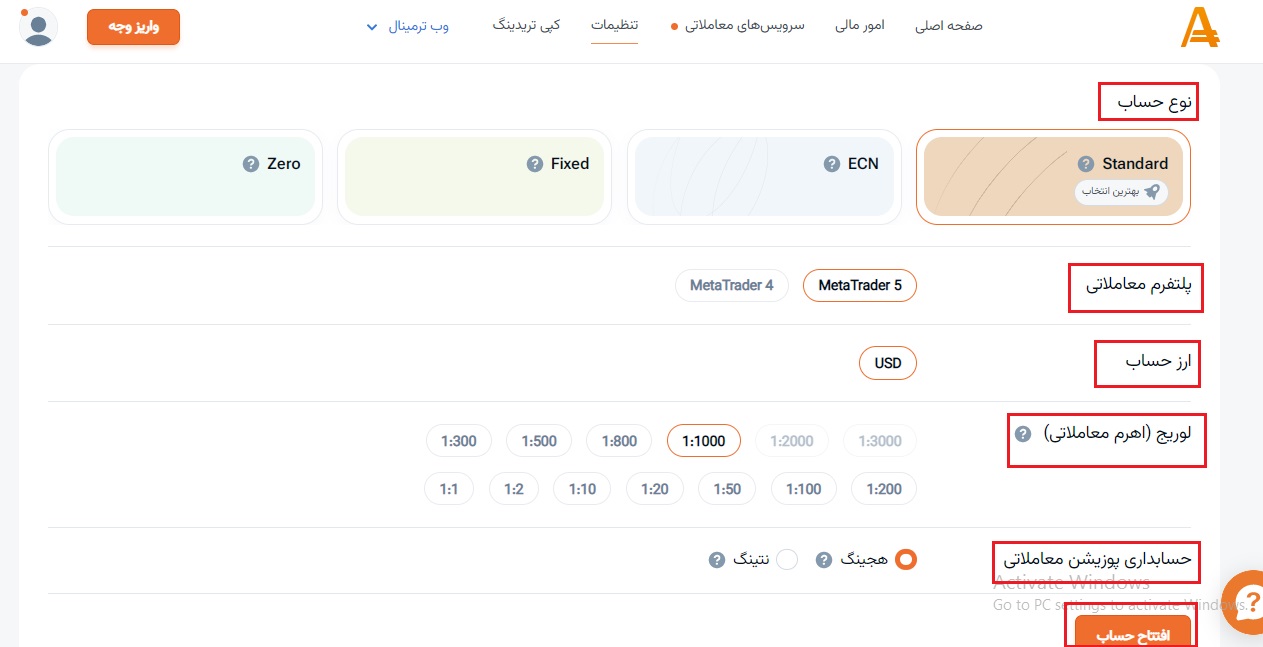The height and width of the screenshot is (647, 1263).
Task: Set leverage to 1:10
Action: (582, 489)
